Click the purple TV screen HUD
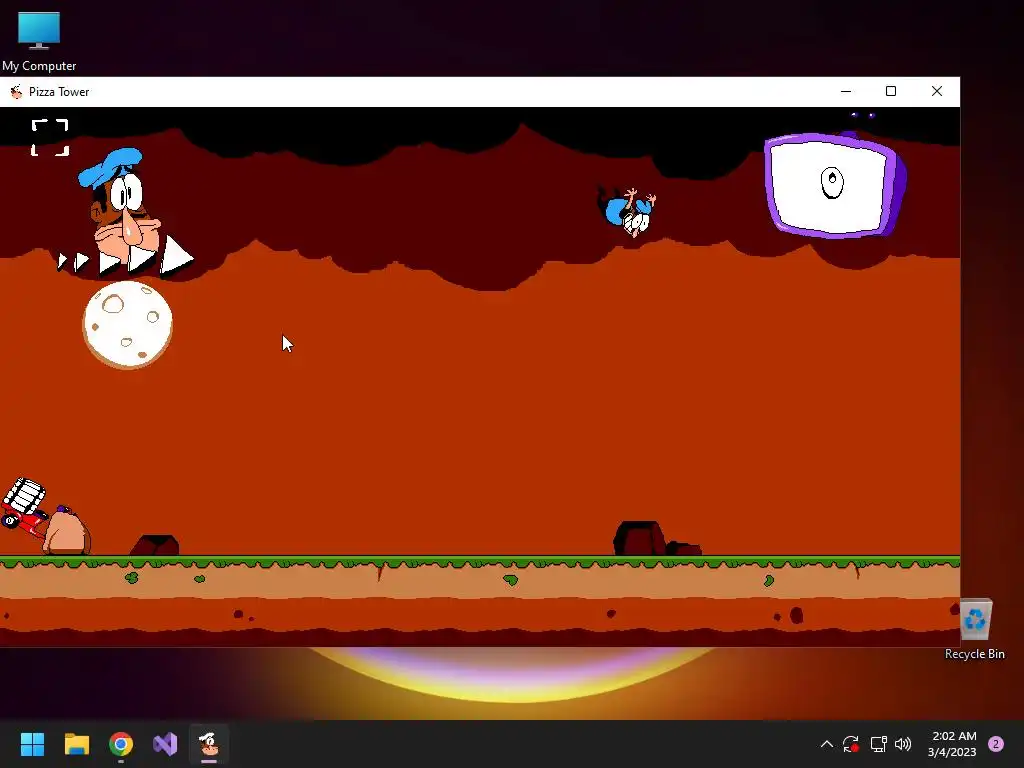Image resolution: width=1024 pixels, height=768 pixels. (x=835, y=184)
